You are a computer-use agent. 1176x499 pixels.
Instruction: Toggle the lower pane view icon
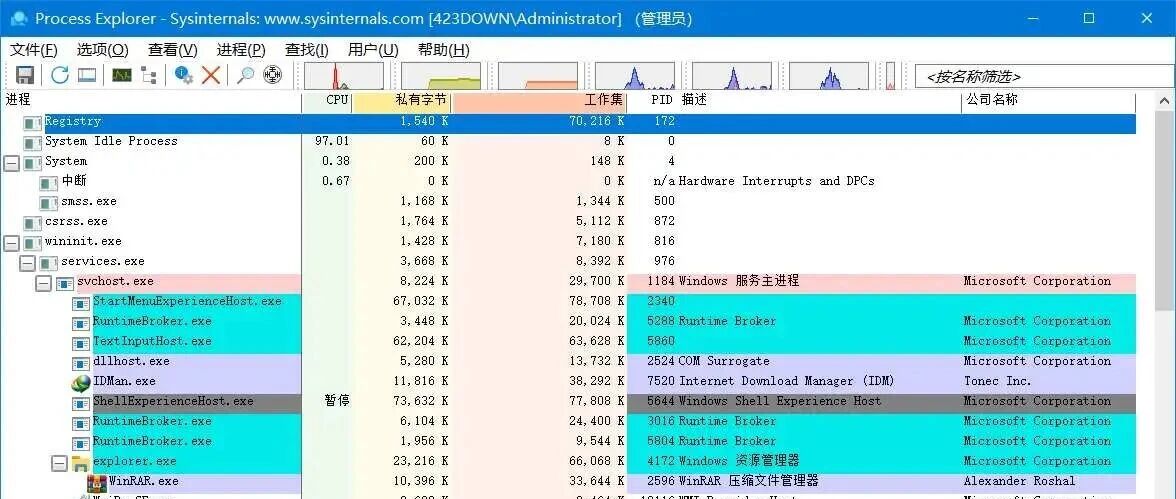pyautogui.click(x=88, y=75)
